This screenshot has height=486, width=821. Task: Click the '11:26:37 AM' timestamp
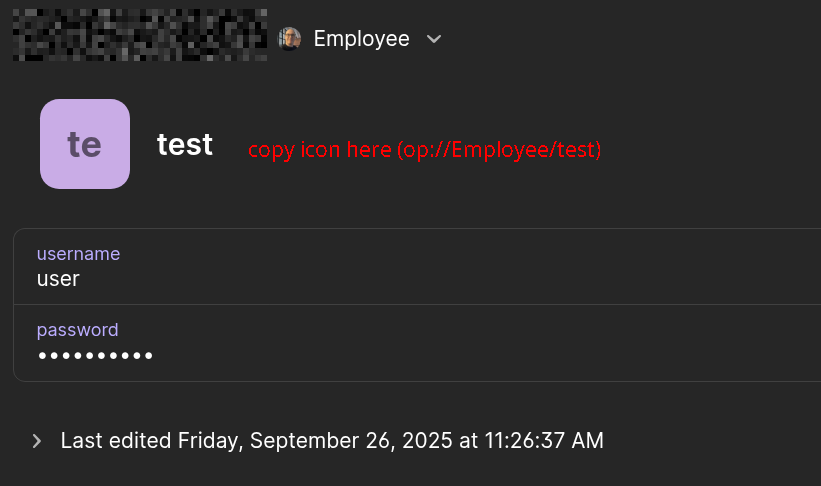(544, 440)
